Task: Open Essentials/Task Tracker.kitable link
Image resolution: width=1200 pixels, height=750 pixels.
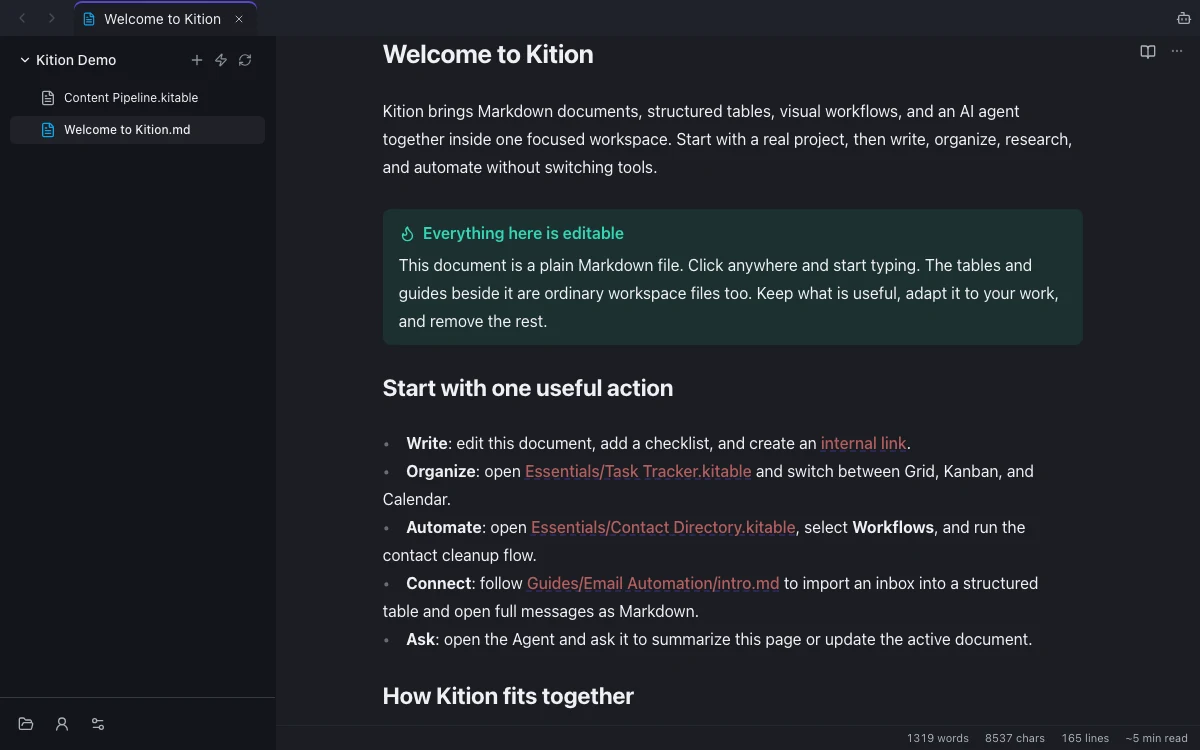Action: point(638,471)
